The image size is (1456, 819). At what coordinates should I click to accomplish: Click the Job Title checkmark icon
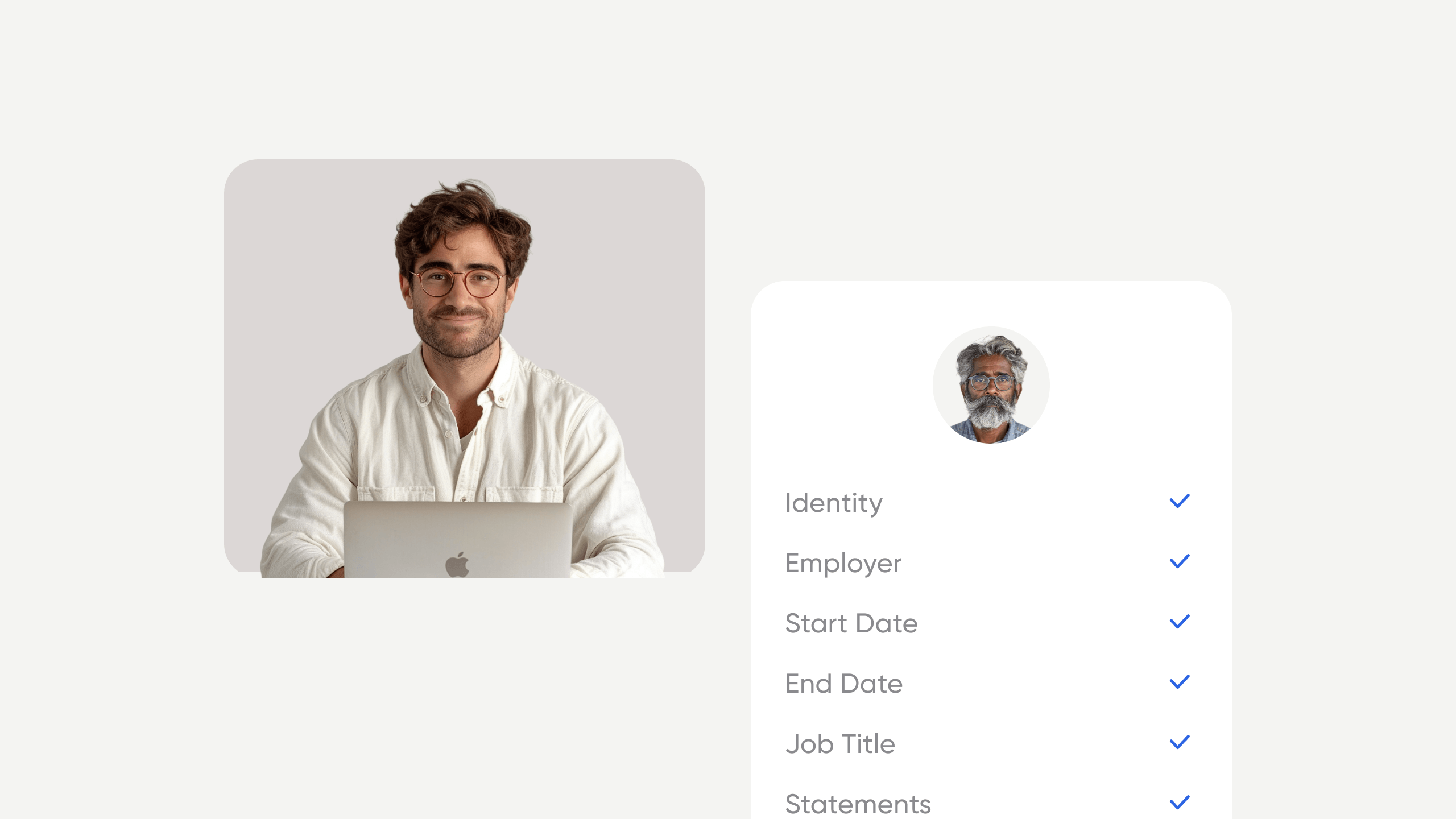point(1180,742)
